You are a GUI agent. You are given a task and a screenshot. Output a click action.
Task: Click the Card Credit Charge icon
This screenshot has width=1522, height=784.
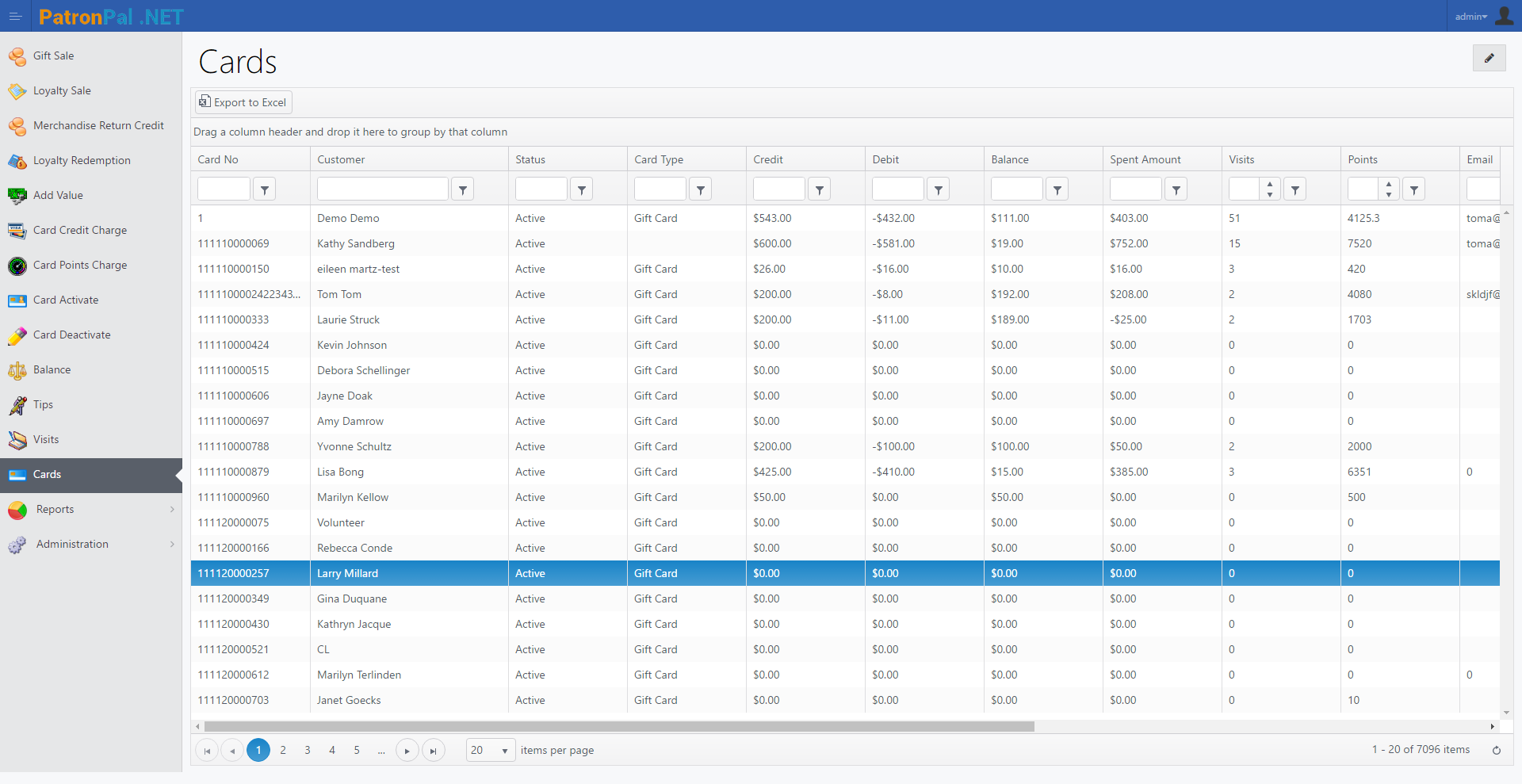tap(17, 231)
